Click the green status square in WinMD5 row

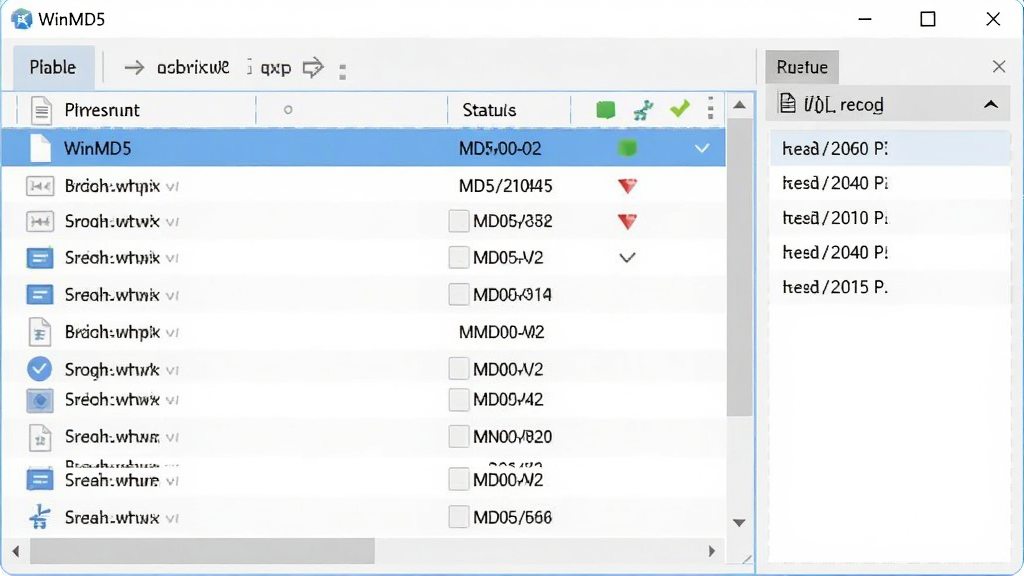coord(627,148)
